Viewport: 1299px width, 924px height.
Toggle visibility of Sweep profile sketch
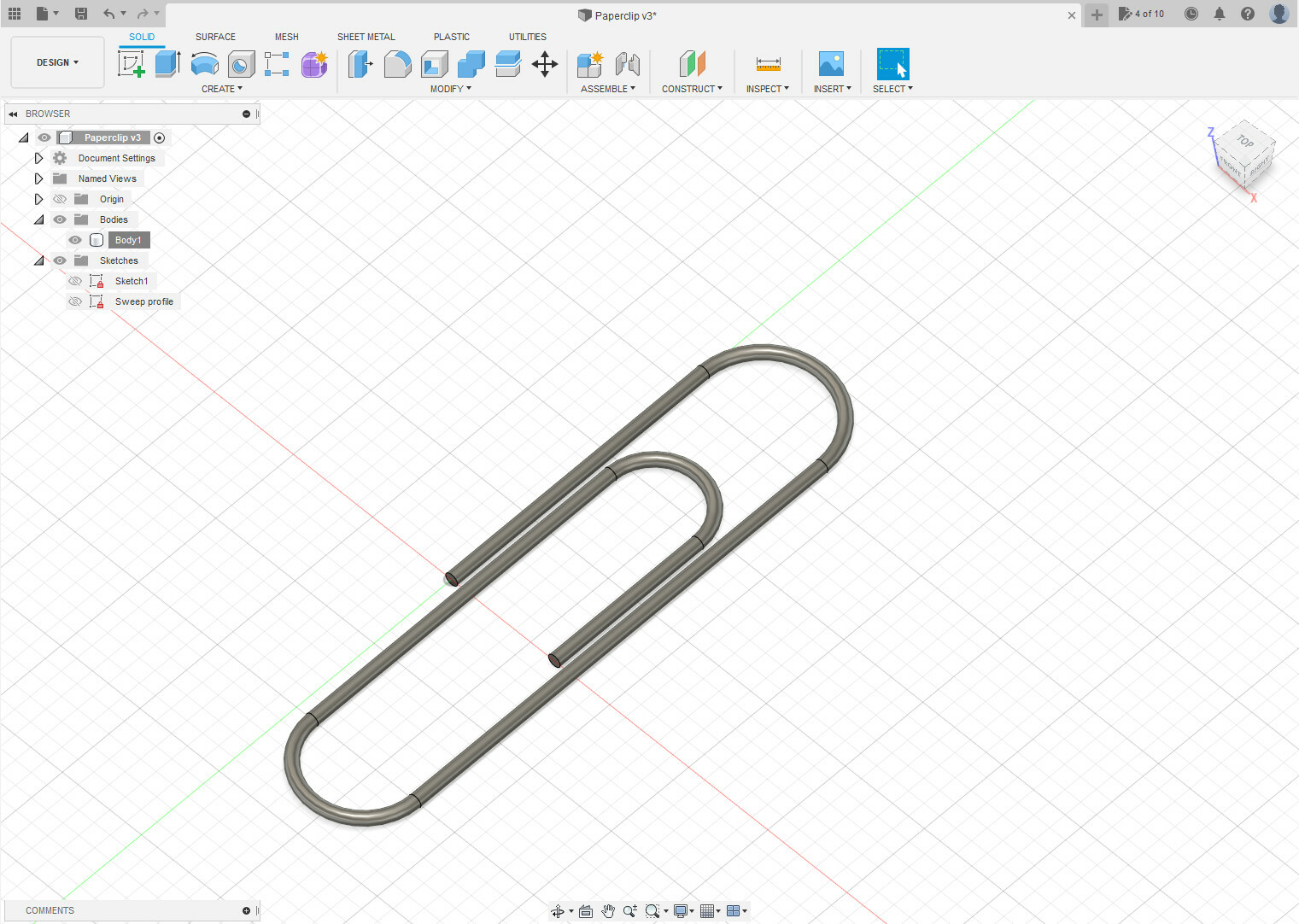tap(75, 301)
